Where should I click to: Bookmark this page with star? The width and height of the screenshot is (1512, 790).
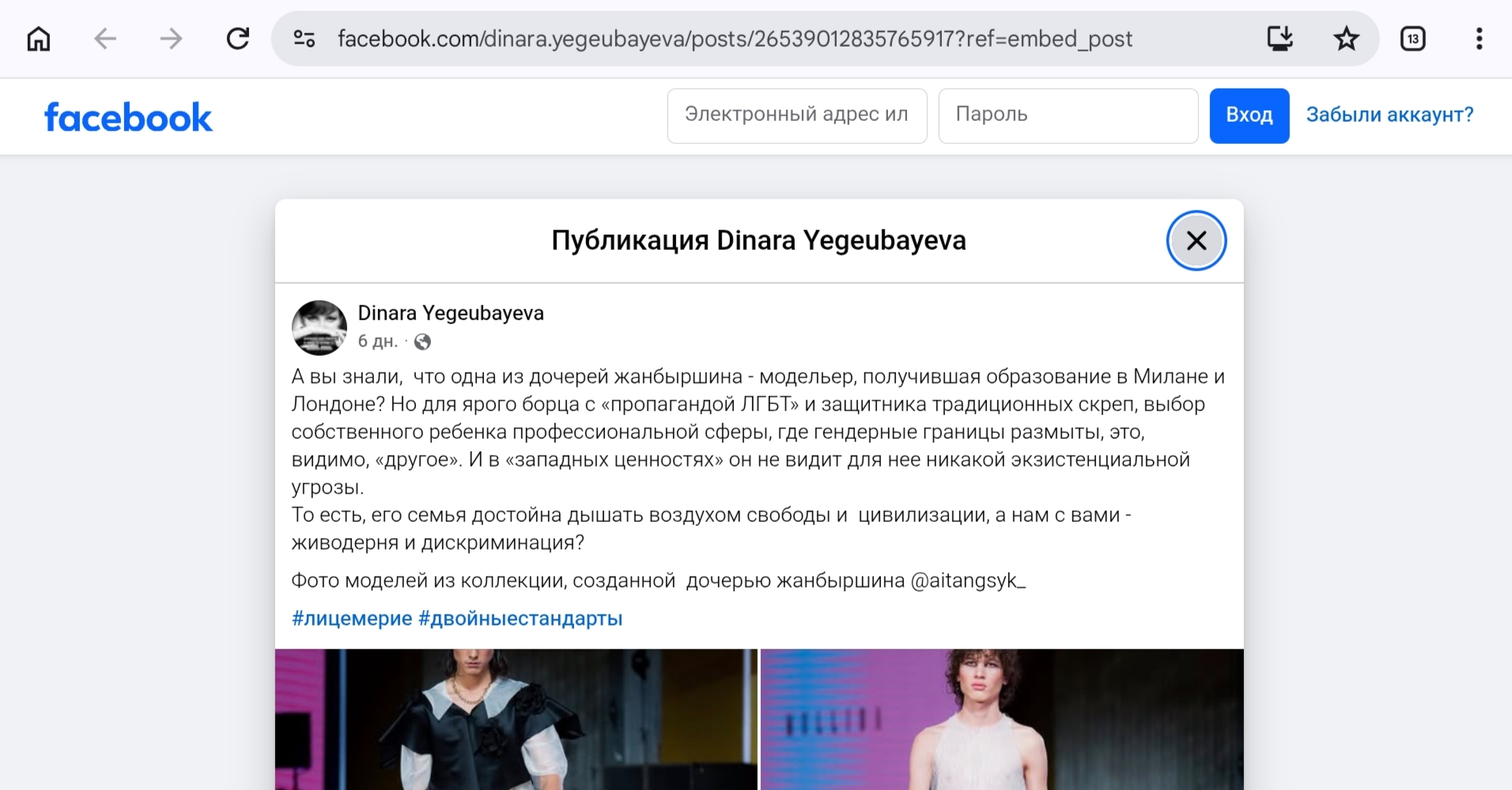click(x=1346, y=39)
